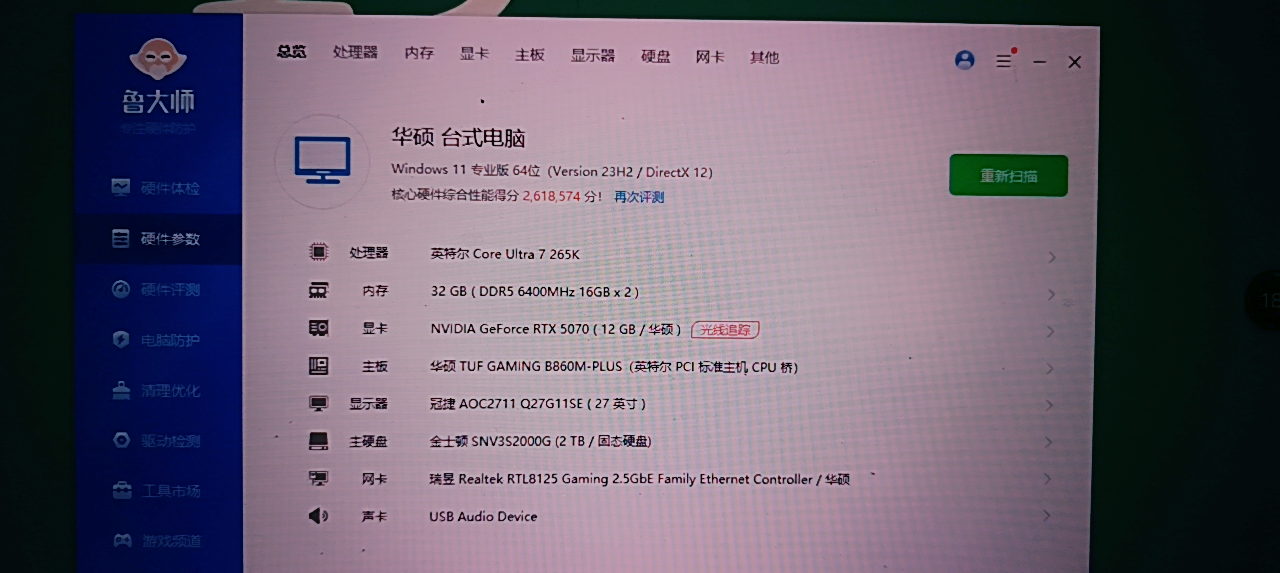Switch to the 处理器 tab
Image resolution: width=1280 pixels, height=573 pixels.
click(355, 52)
